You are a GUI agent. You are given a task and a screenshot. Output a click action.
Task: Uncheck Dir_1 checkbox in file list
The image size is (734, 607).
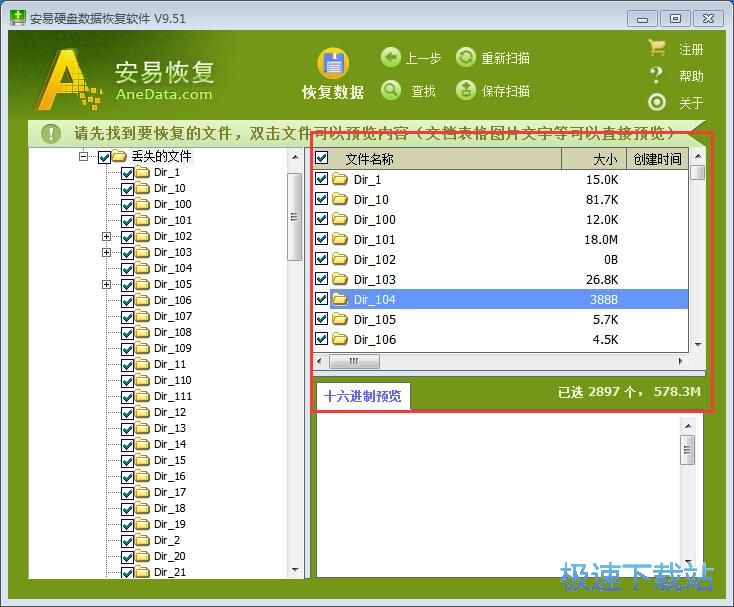[x=322, y=178]
